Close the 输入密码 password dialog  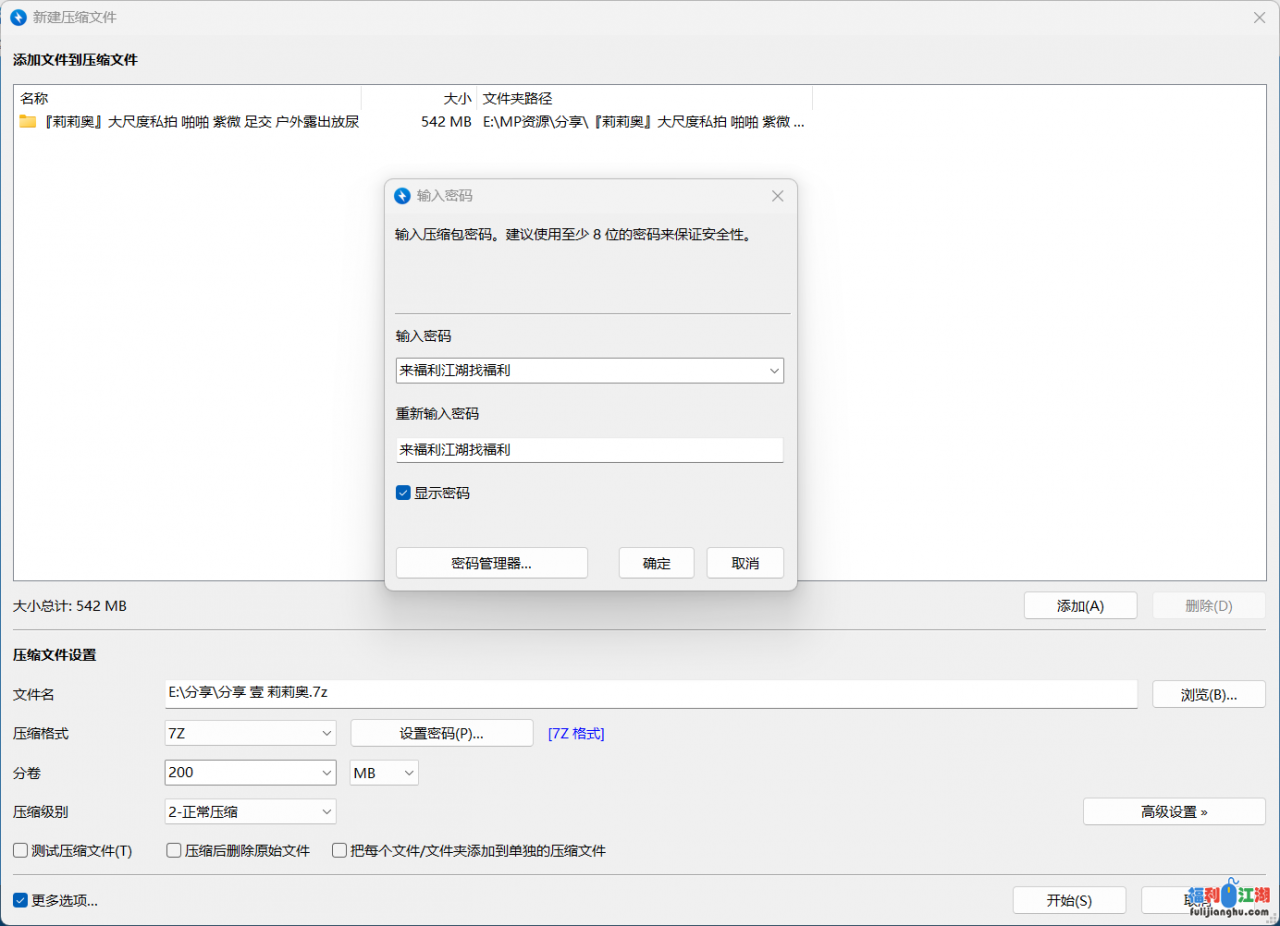click(777, 196)
